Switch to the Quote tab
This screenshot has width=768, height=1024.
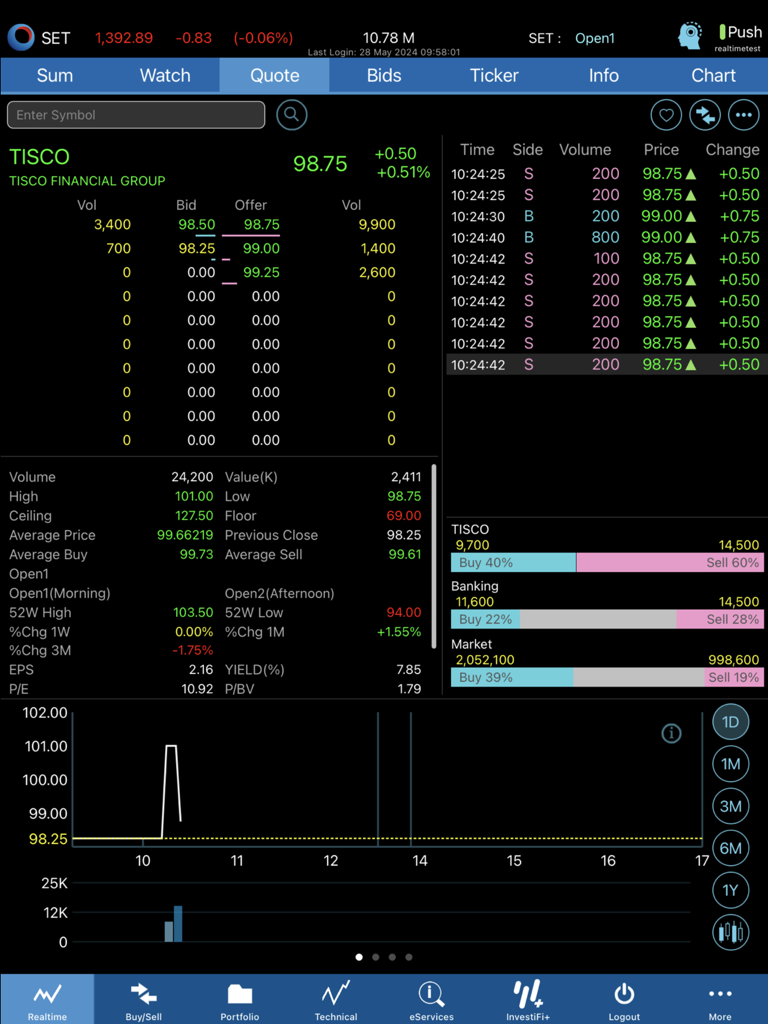click(274, 76)
